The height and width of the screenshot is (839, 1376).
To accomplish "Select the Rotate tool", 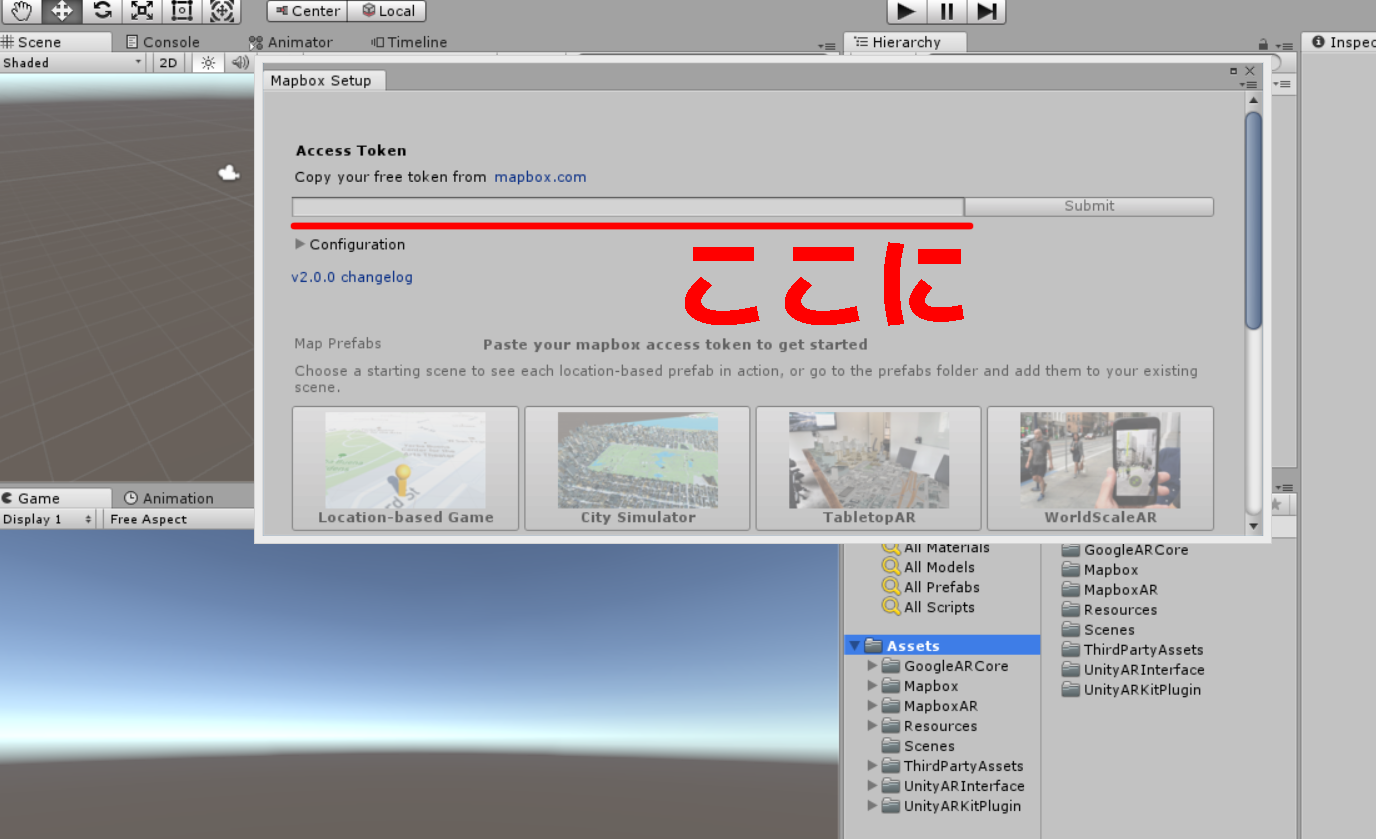I will [x=101, y=11].
